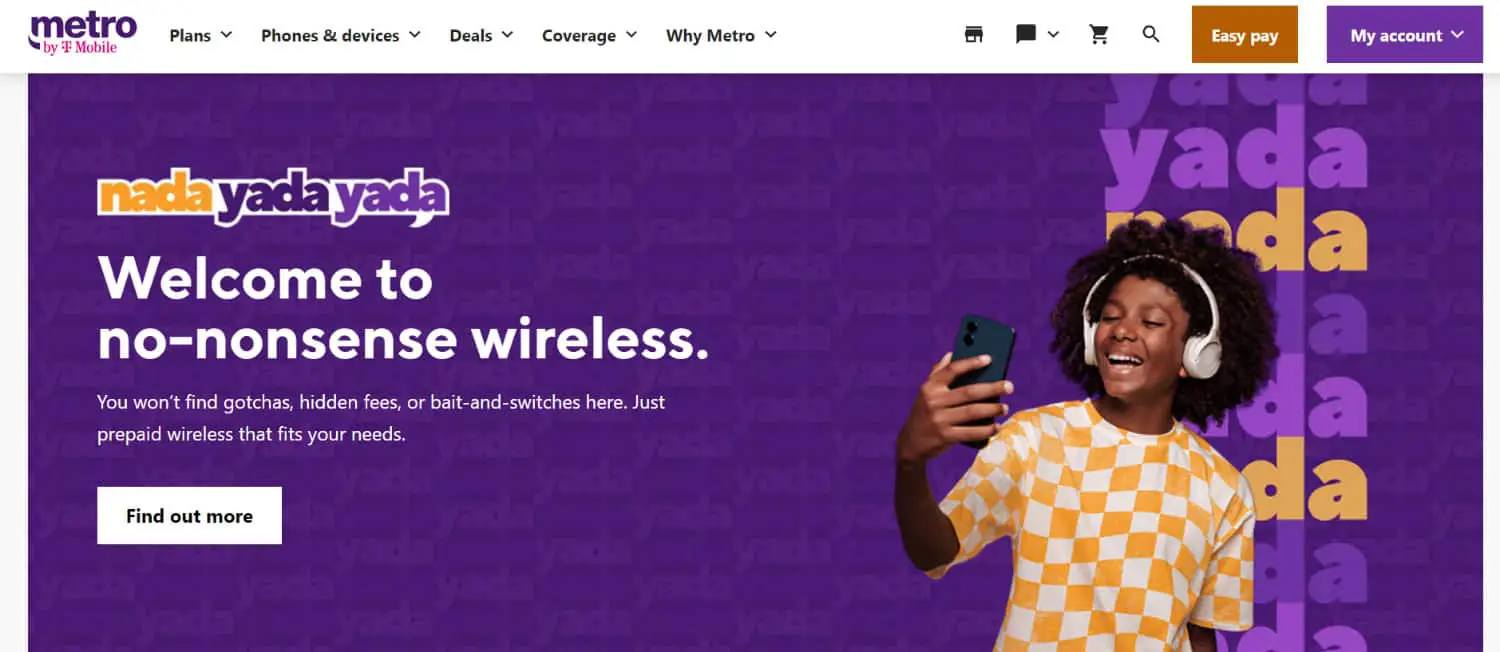Click the Metro by T-Mobile logo

(83, 34)
